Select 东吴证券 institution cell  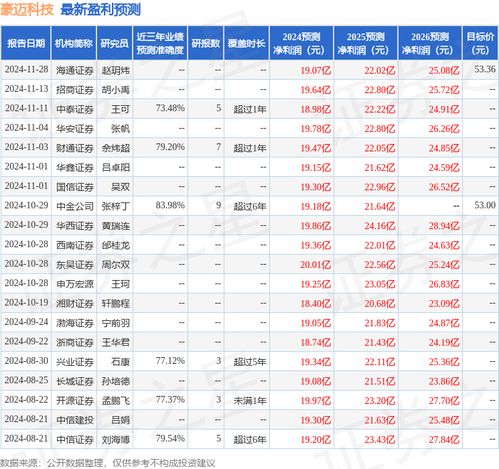coord(75,265)
